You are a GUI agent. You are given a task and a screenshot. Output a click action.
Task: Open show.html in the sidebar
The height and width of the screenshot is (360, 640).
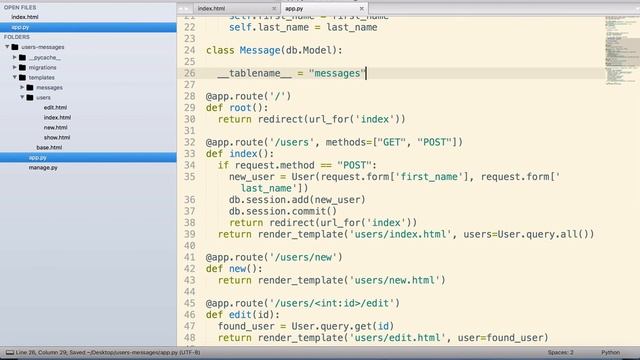click(57, 138)
